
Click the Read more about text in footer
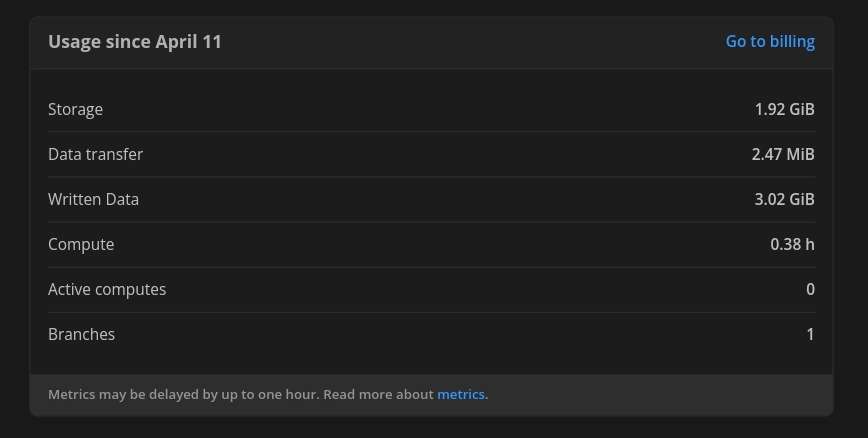coord(380,395)
